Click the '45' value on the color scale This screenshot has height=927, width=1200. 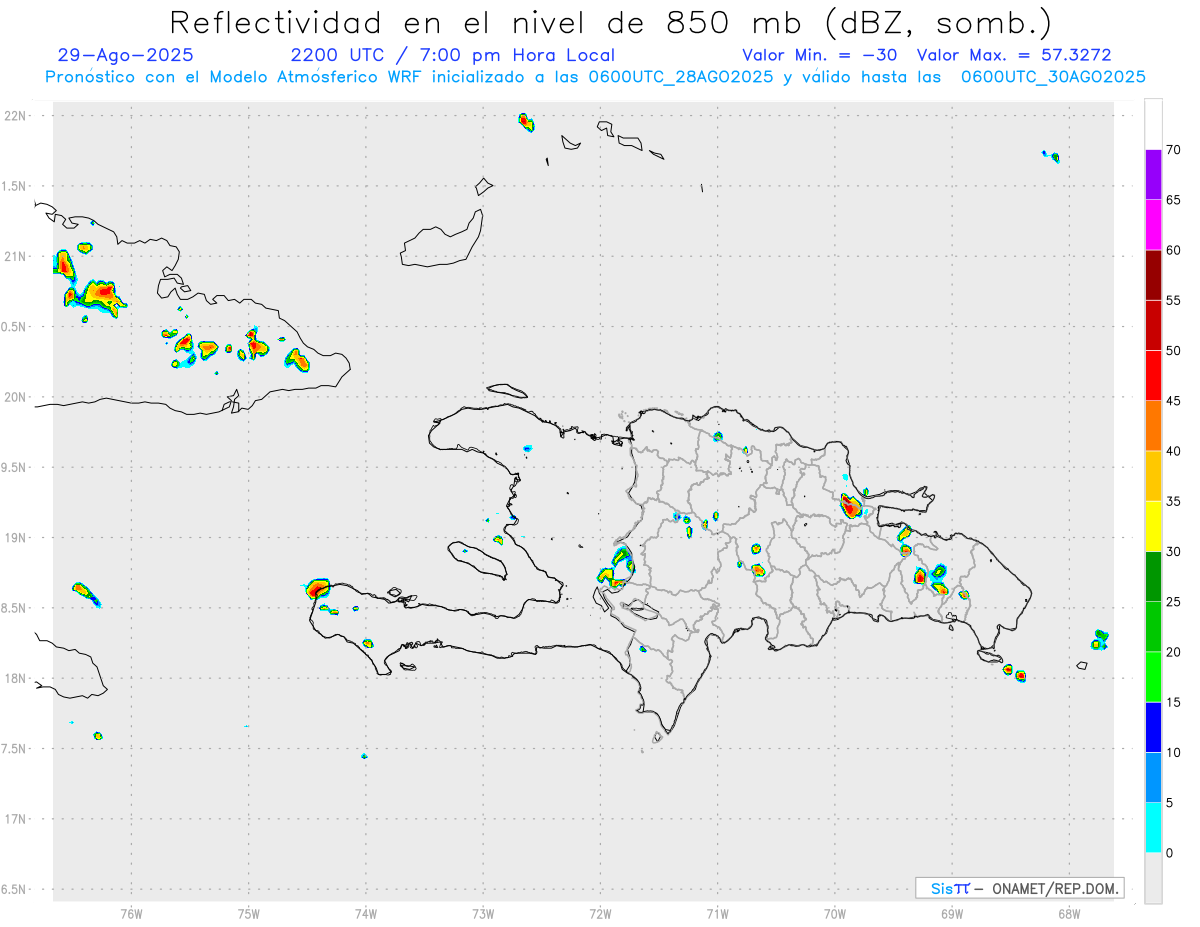(x=1174, y=401)
